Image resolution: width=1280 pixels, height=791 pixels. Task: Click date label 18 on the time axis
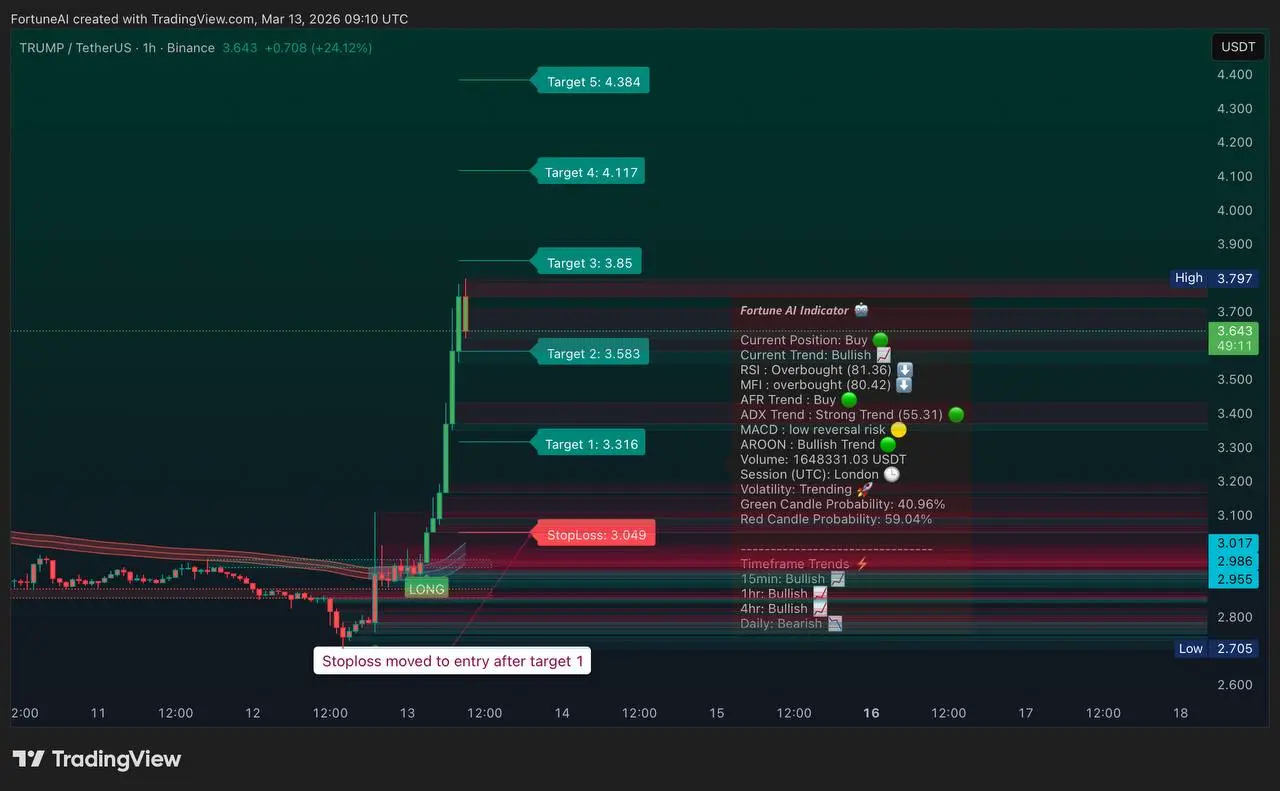(1180, 713)
